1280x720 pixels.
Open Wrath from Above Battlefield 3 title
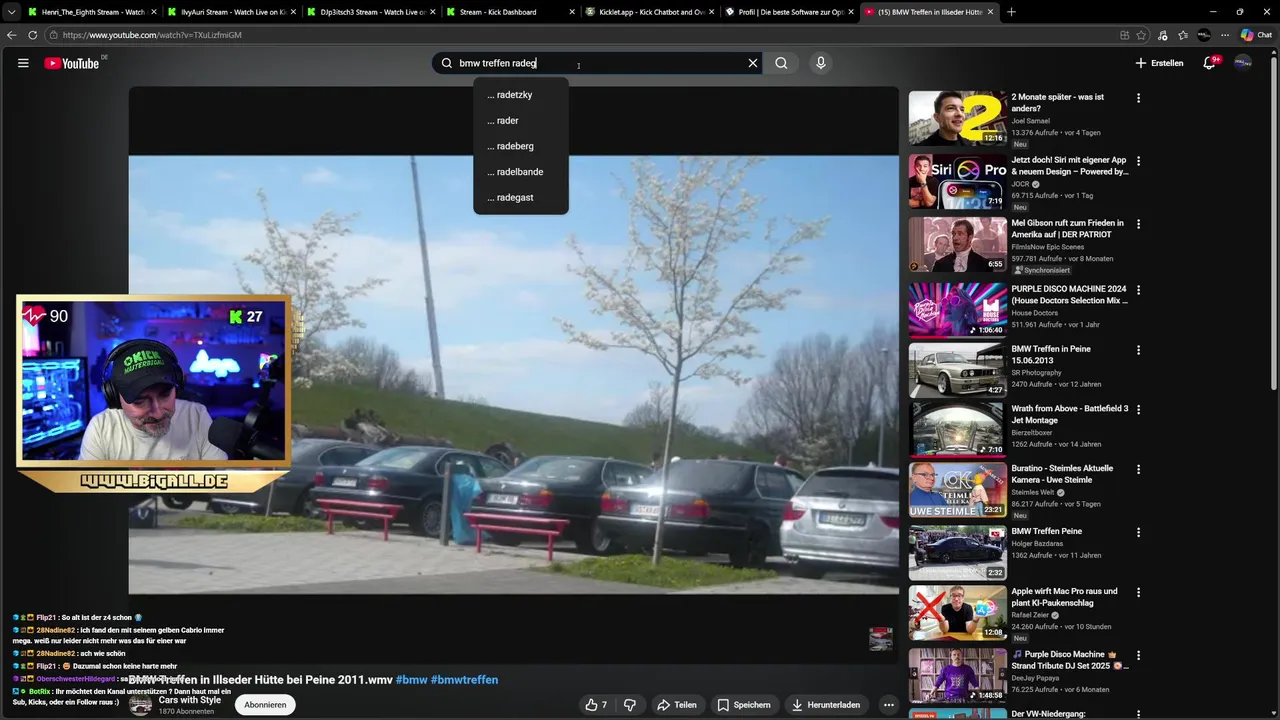[1069, 415]
